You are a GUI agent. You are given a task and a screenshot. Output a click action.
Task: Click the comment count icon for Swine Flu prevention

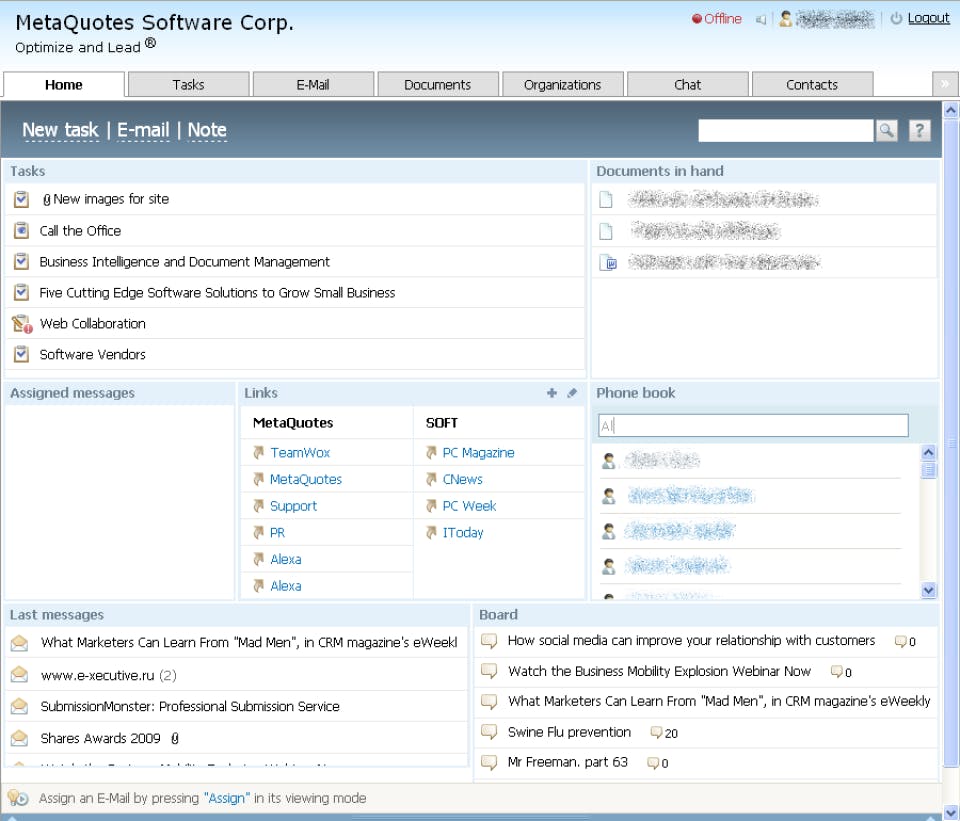[x=656, y=732]
